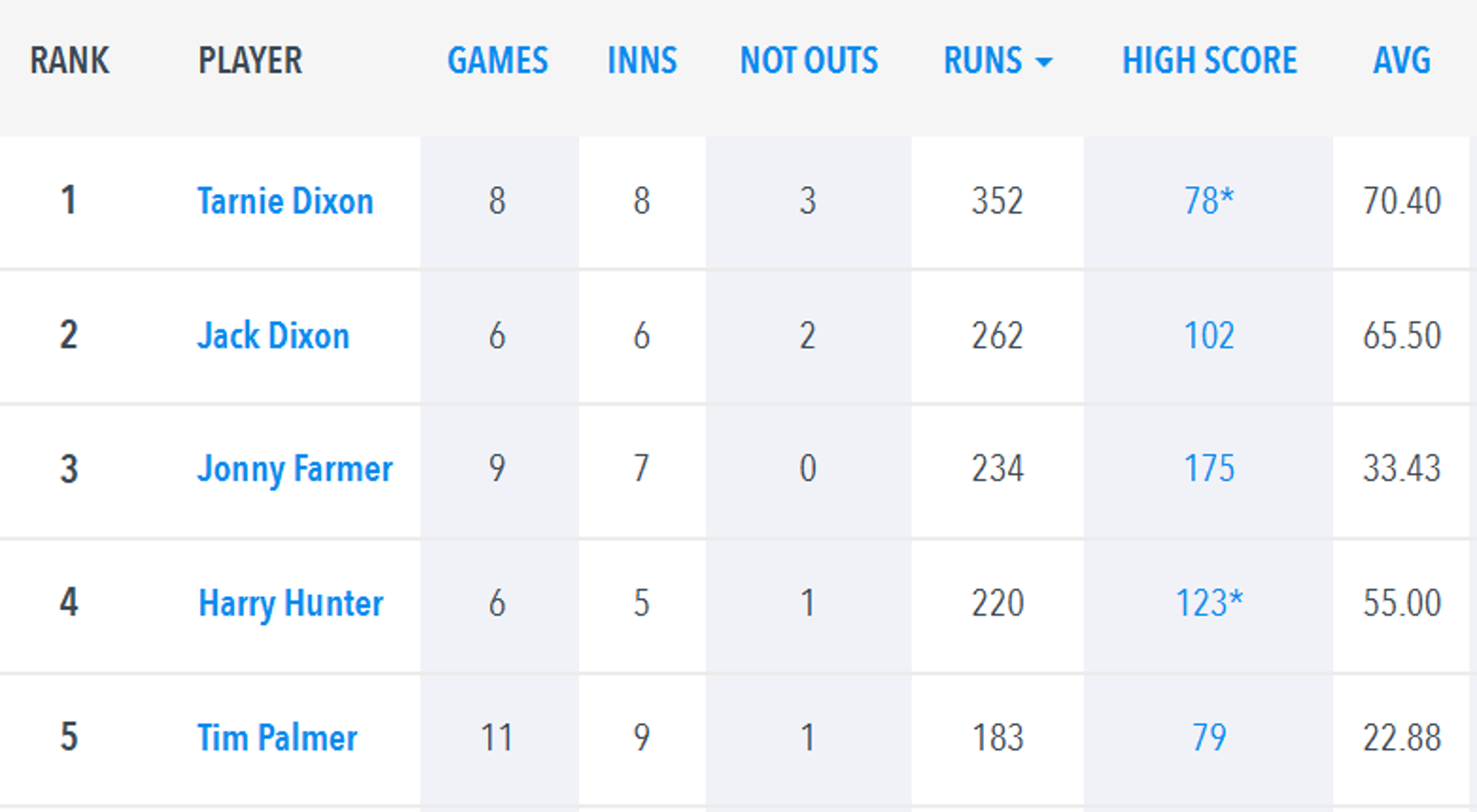This screenshot has height=812, width=1477.
Task: Open Tim Palmer's player profile
Action: pyautogui.click(x=277, y=738)
